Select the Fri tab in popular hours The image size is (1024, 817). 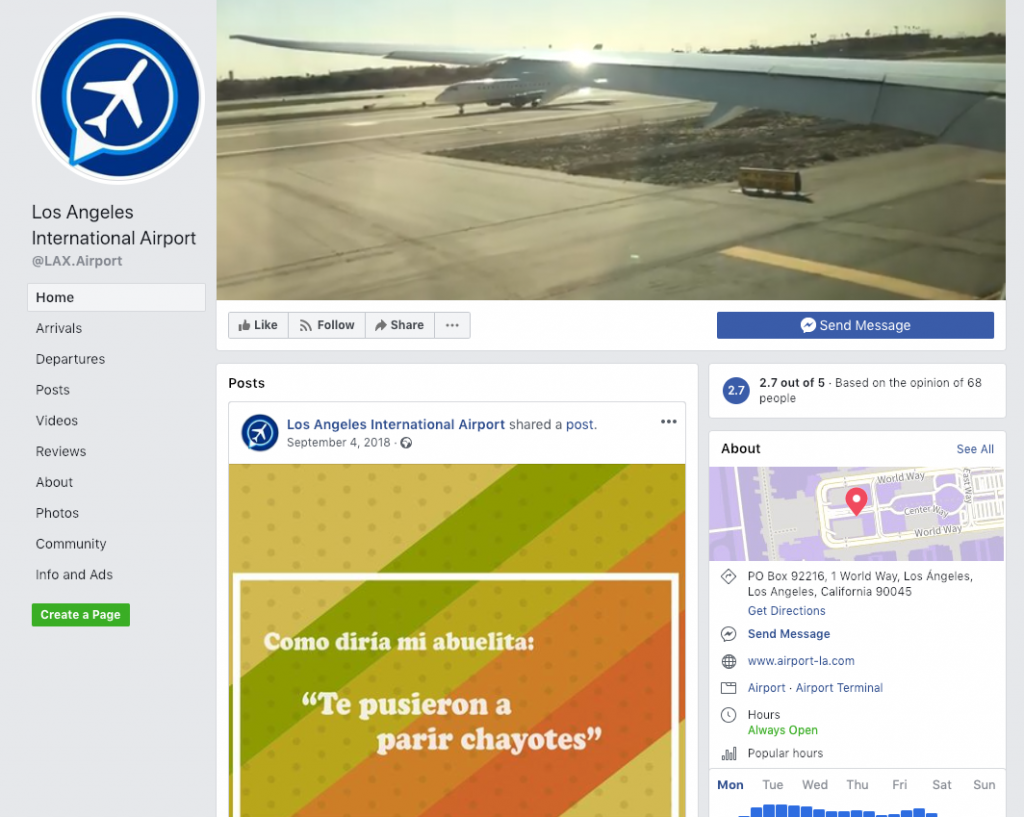pos(900,785)
